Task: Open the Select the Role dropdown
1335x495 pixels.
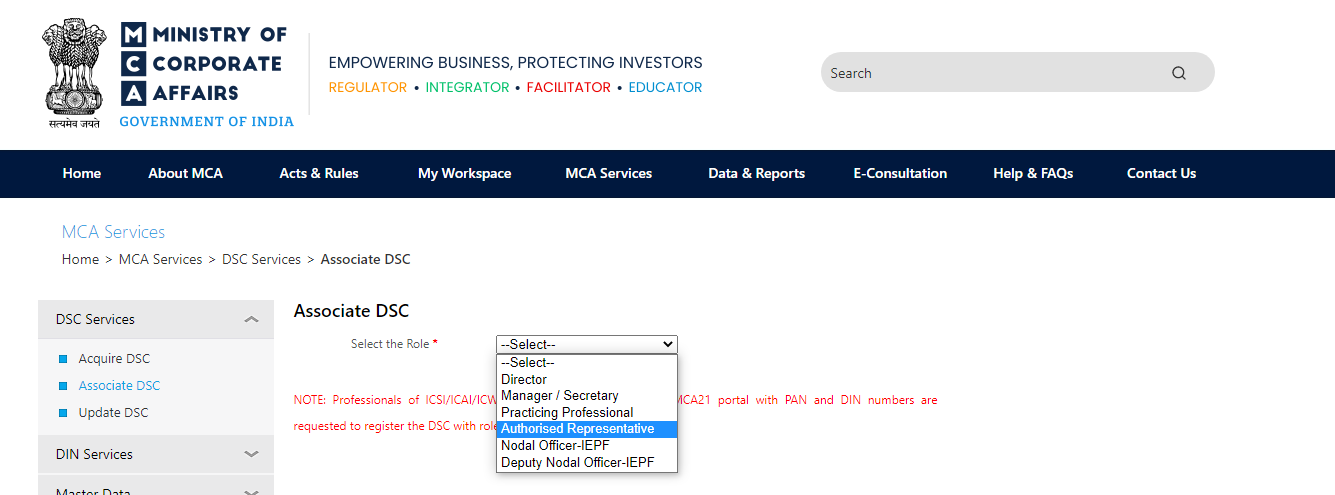Action: [587, 344]
